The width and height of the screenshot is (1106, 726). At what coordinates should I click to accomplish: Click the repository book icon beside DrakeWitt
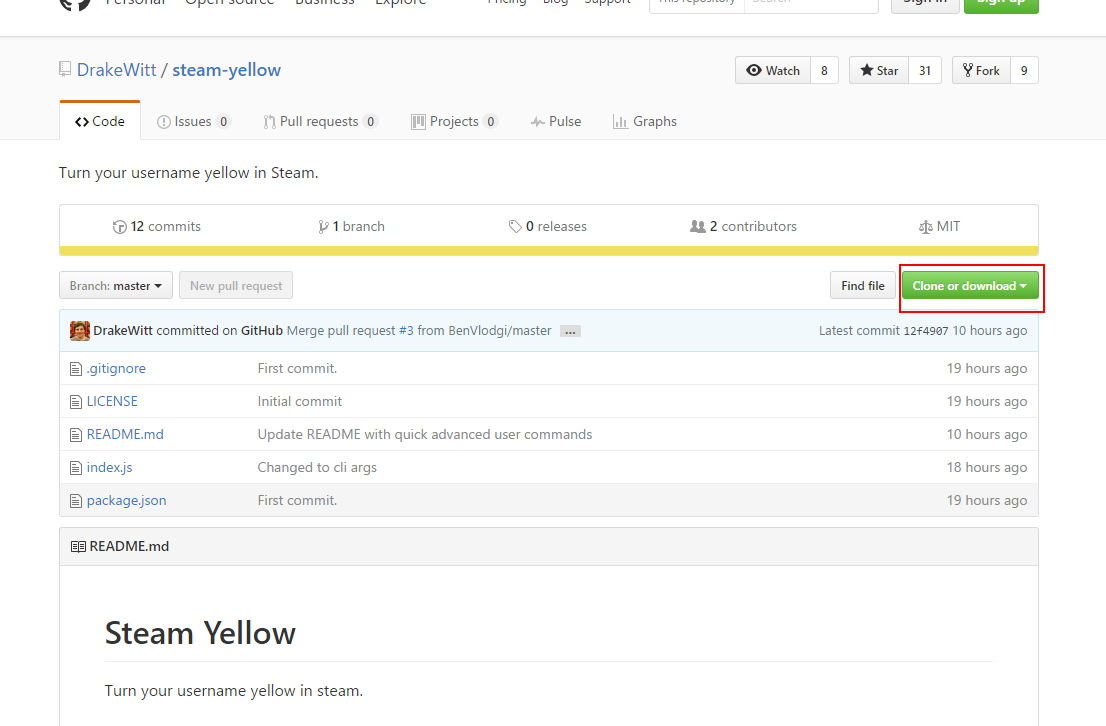pyautogui.click(x=65, y=69)
